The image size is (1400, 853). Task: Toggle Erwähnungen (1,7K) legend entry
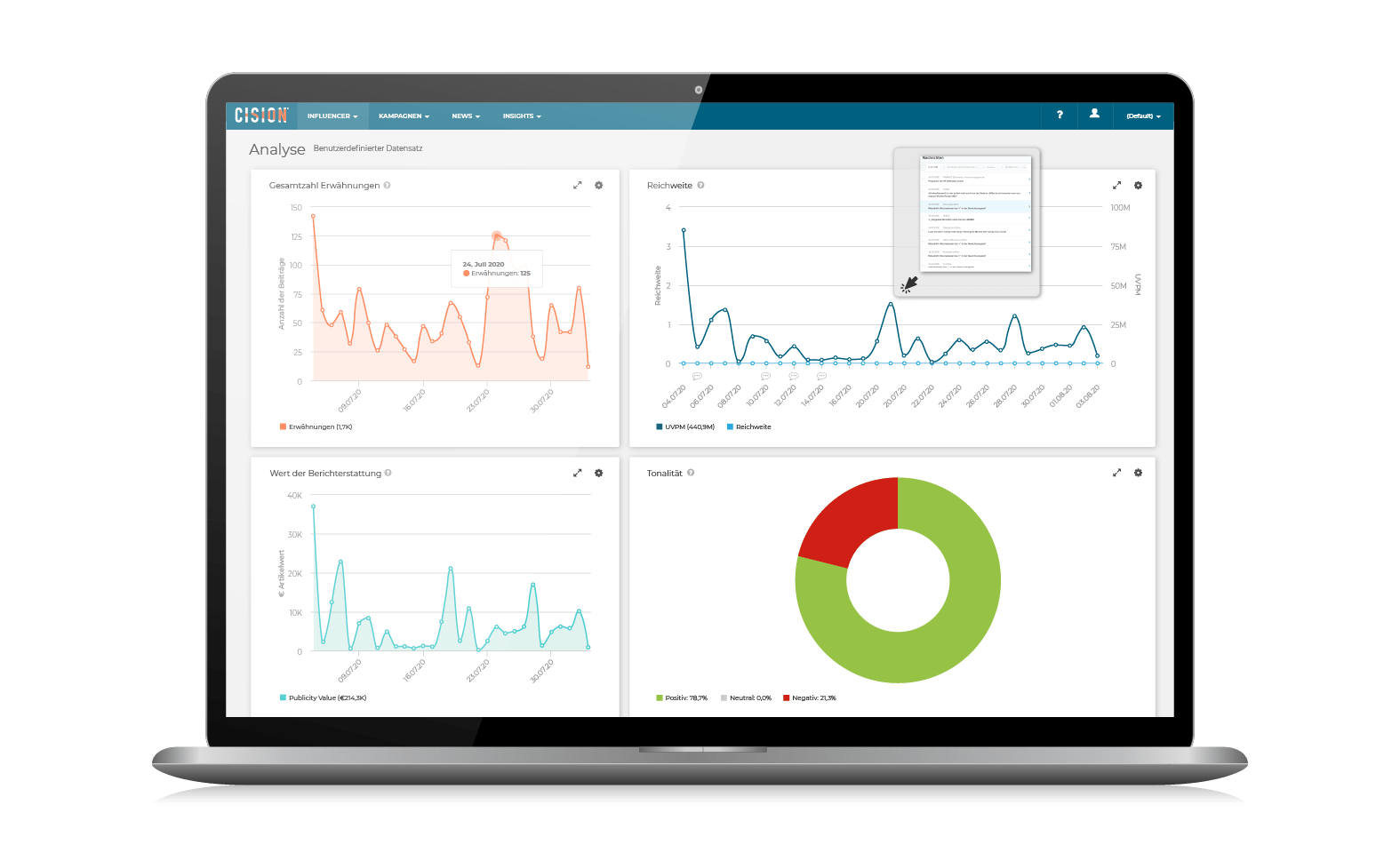[x=316, y=426]
